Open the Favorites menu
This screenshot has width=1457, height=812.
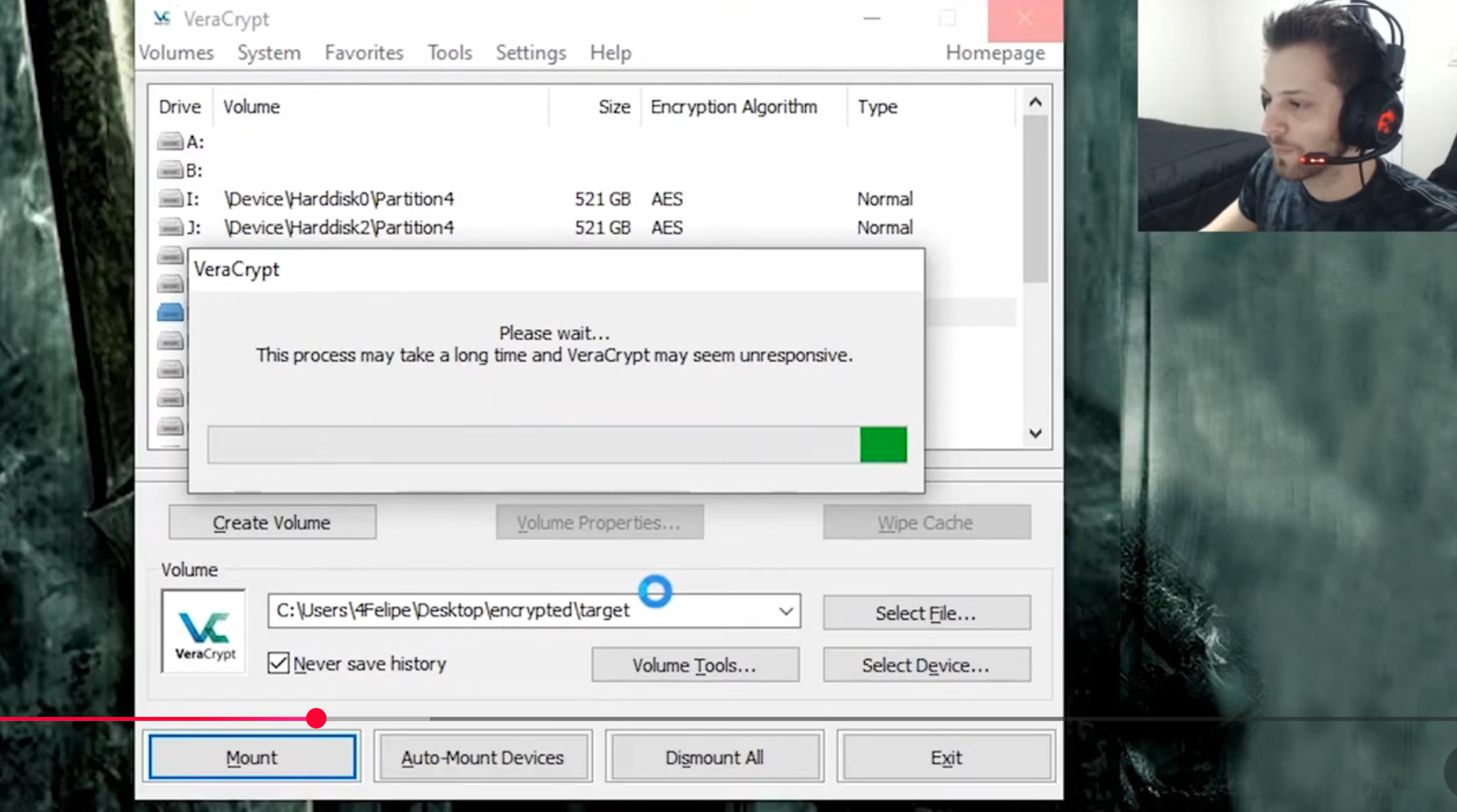click(364, 53)
